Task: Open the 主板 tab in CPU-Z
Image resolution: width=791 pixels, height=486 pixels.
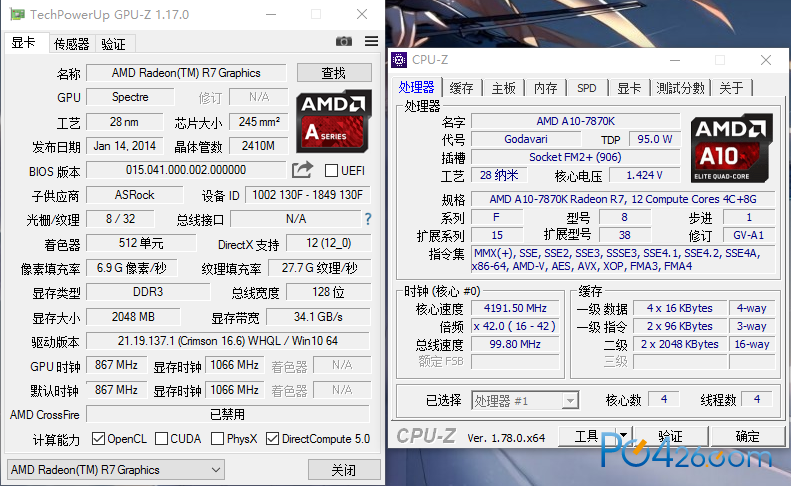Action: coord(503,88)
